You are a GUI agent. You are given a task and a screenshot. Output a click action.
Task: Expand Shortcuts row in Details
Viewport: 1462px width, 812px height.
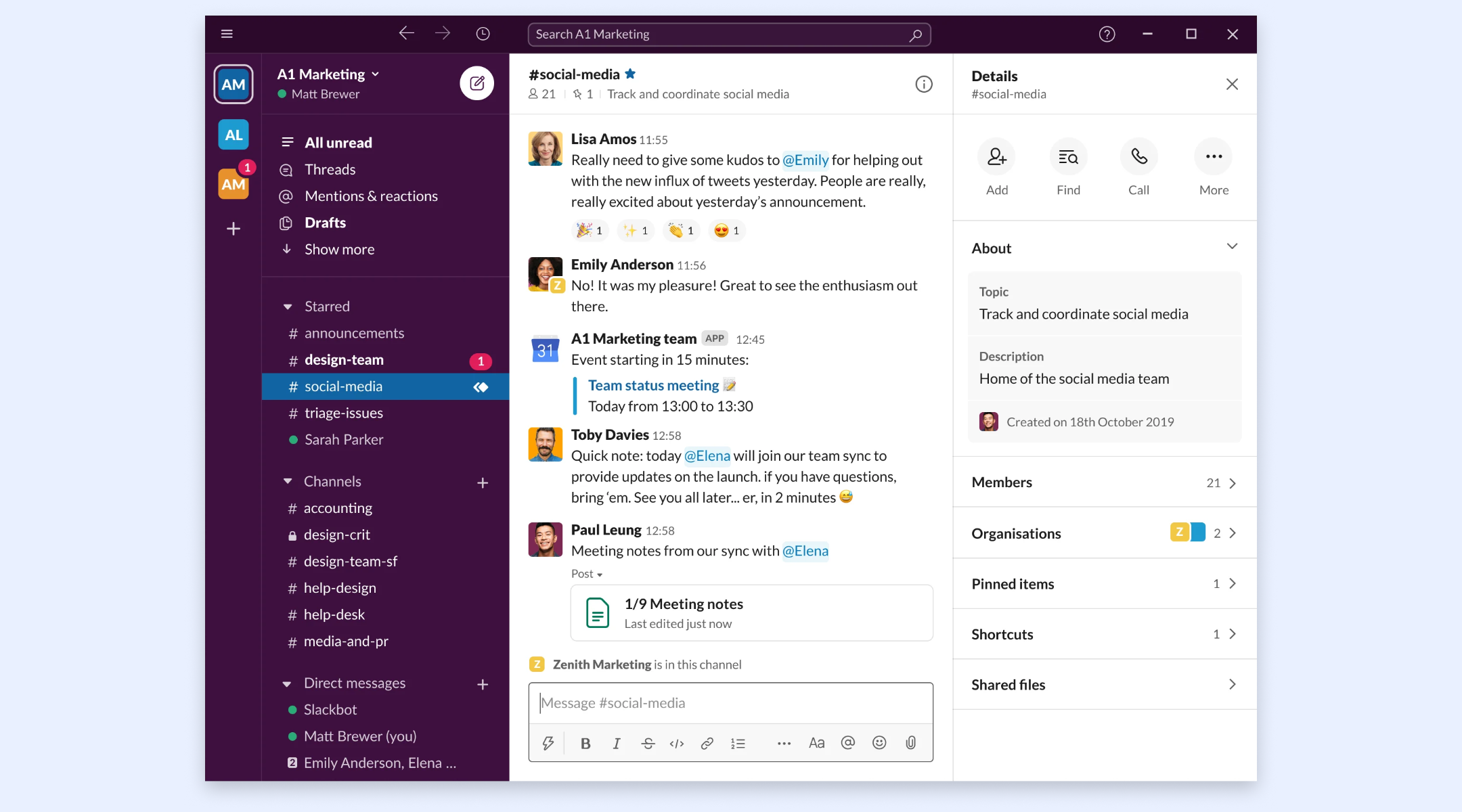(x=1105, y=634)
